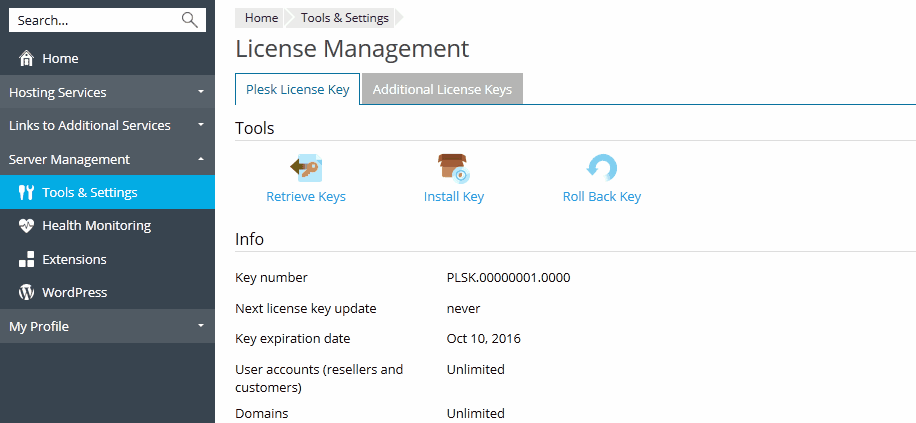916x423 pixels.
Task: Click the WordPress logo icon
Action: [x=27, y=293]
